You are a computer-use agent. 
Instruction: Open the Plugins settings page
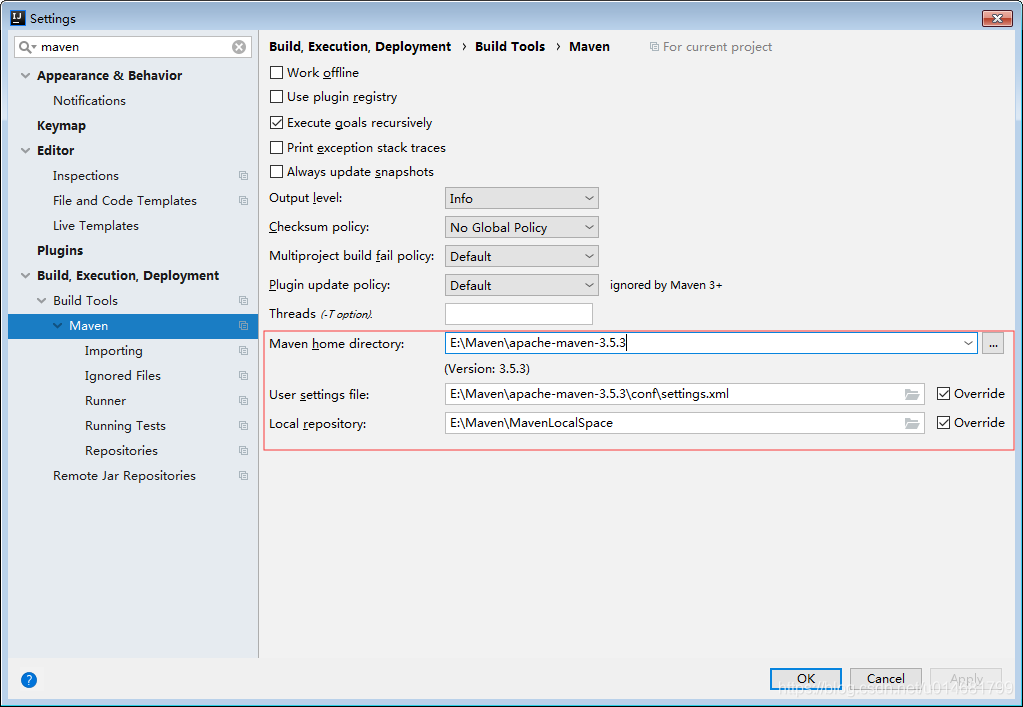[60, 250]
